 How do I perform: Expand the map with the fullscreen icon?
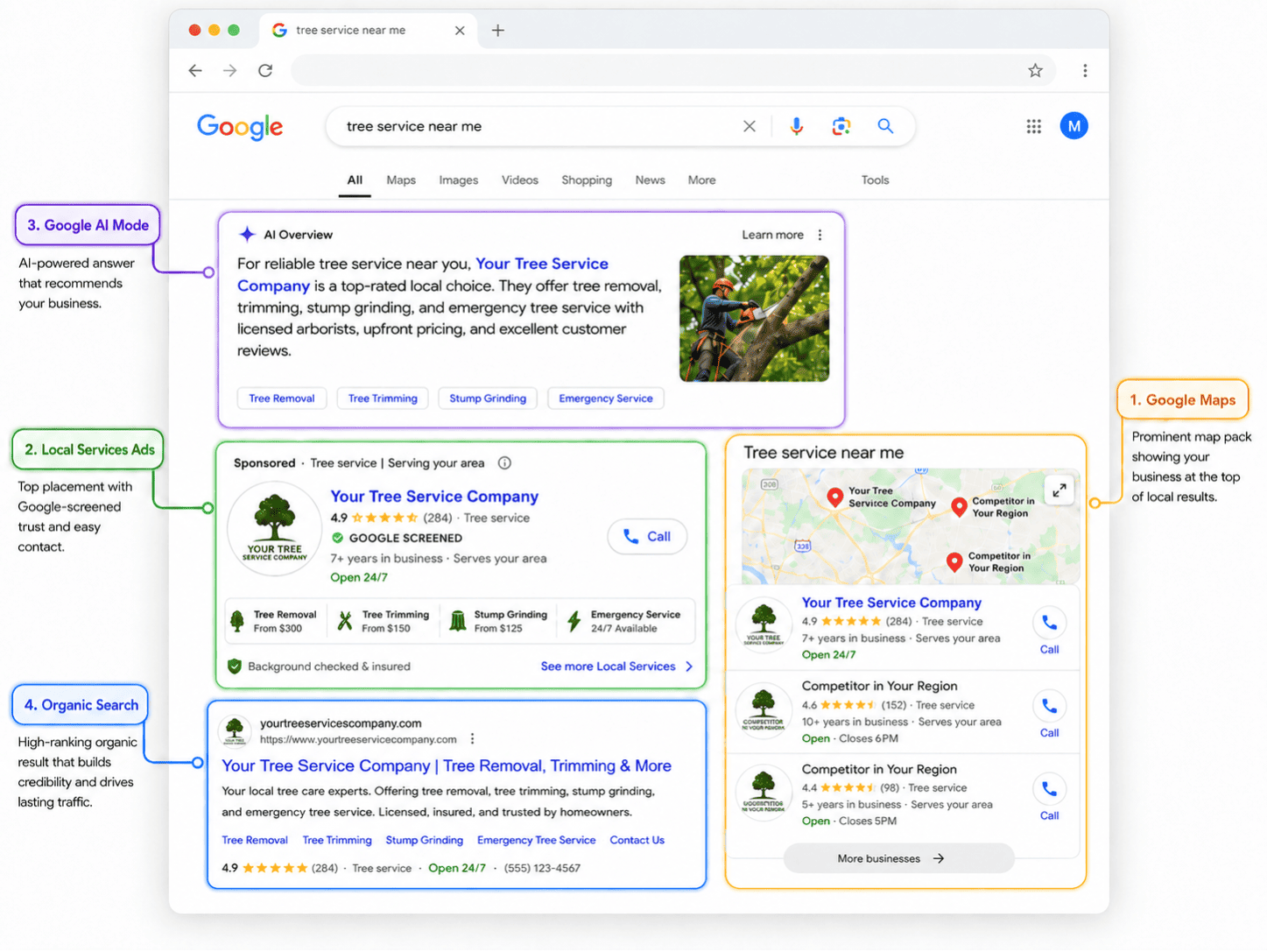(1059, 490)
